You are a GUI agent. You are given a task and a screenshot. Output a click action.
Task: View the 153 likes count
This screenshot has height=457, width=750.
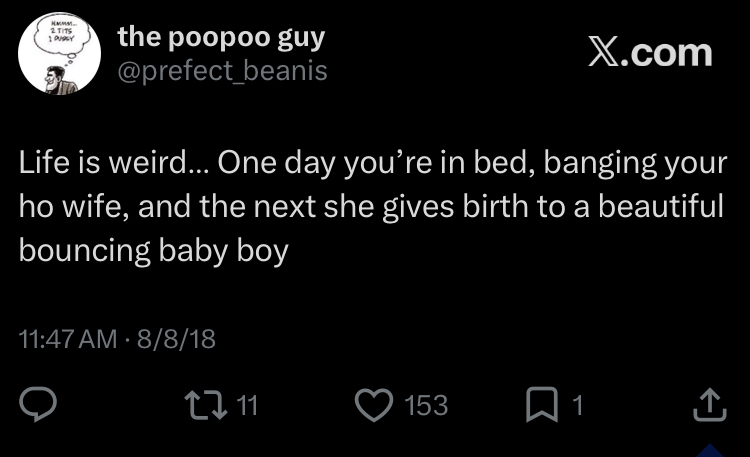[x=426, y=405]
